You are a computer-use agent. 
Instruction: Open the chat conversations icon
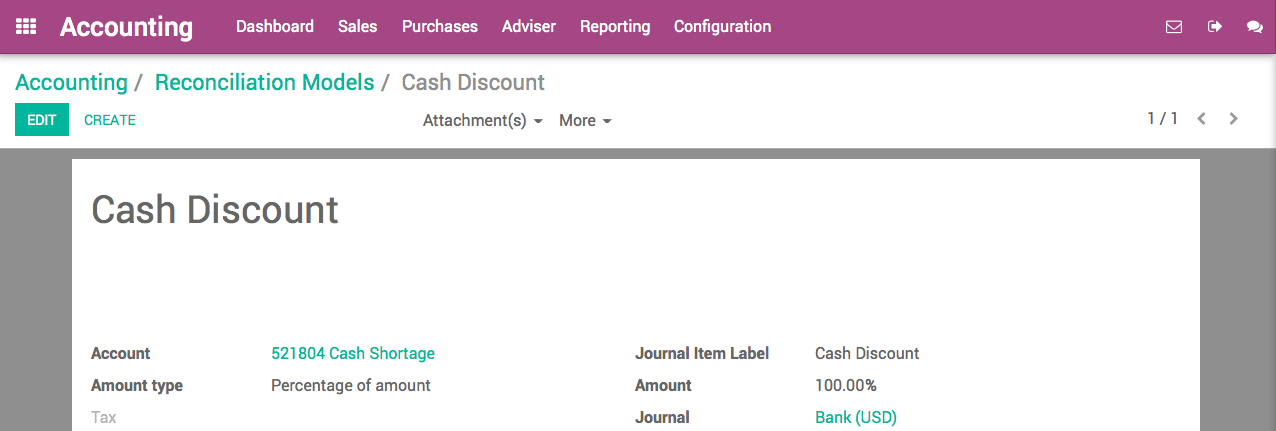pos(1255,27)
